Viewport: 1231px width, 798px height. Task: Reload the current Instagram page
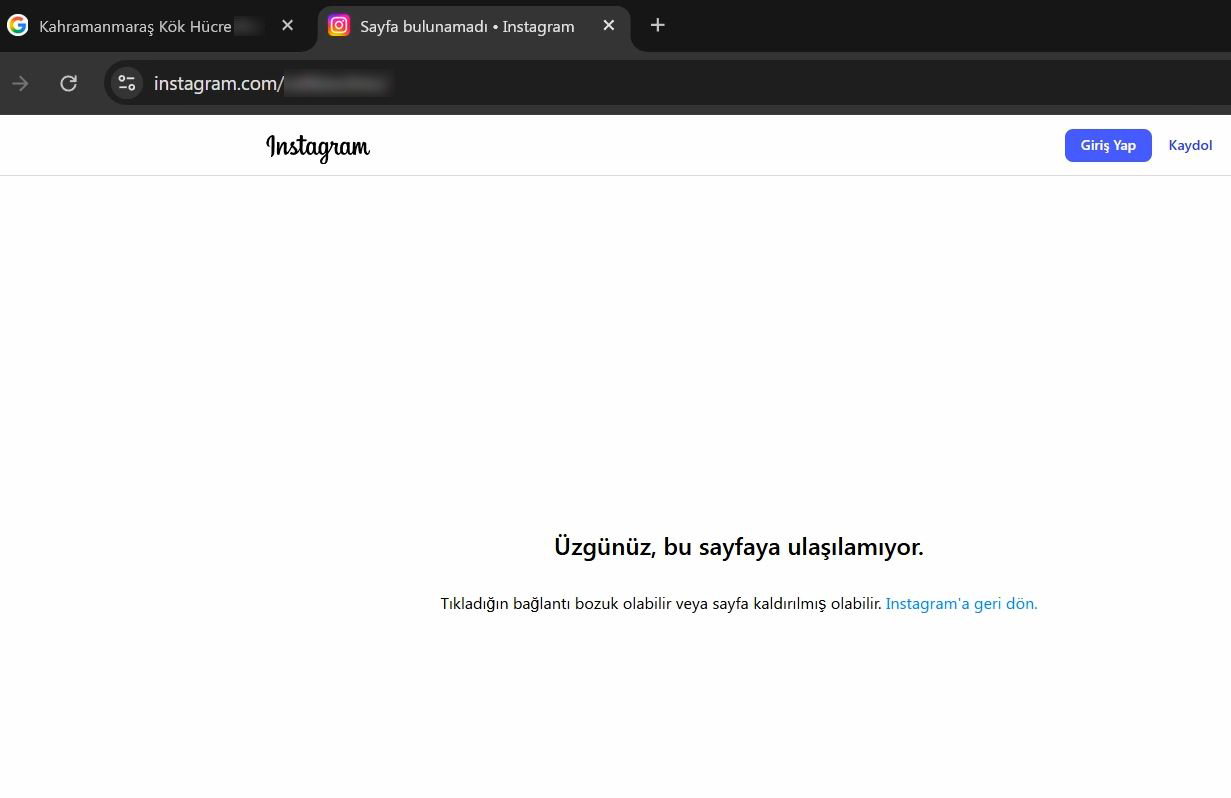pos(69,83)
